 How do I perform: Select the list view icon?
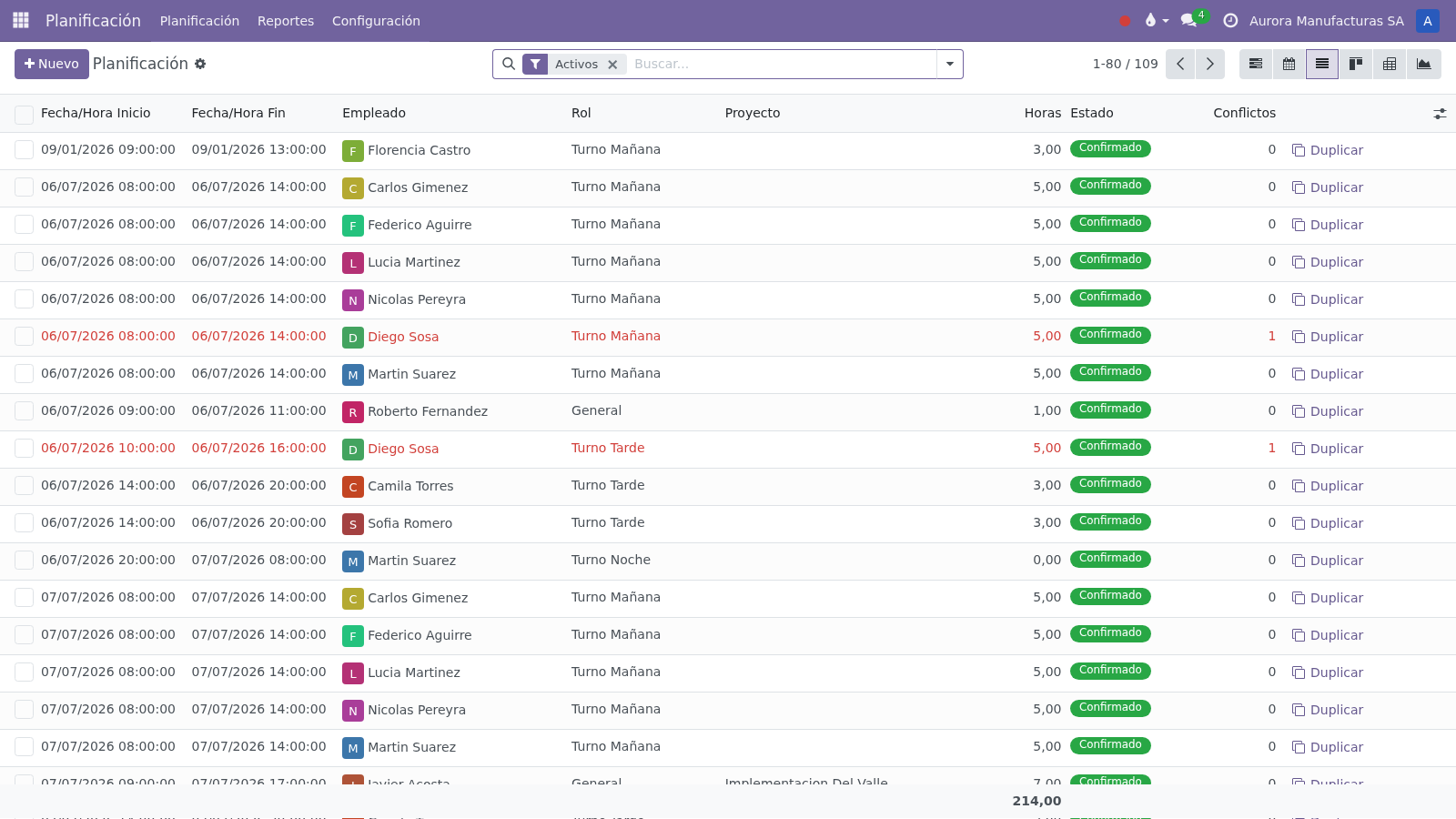(1322, 64)
